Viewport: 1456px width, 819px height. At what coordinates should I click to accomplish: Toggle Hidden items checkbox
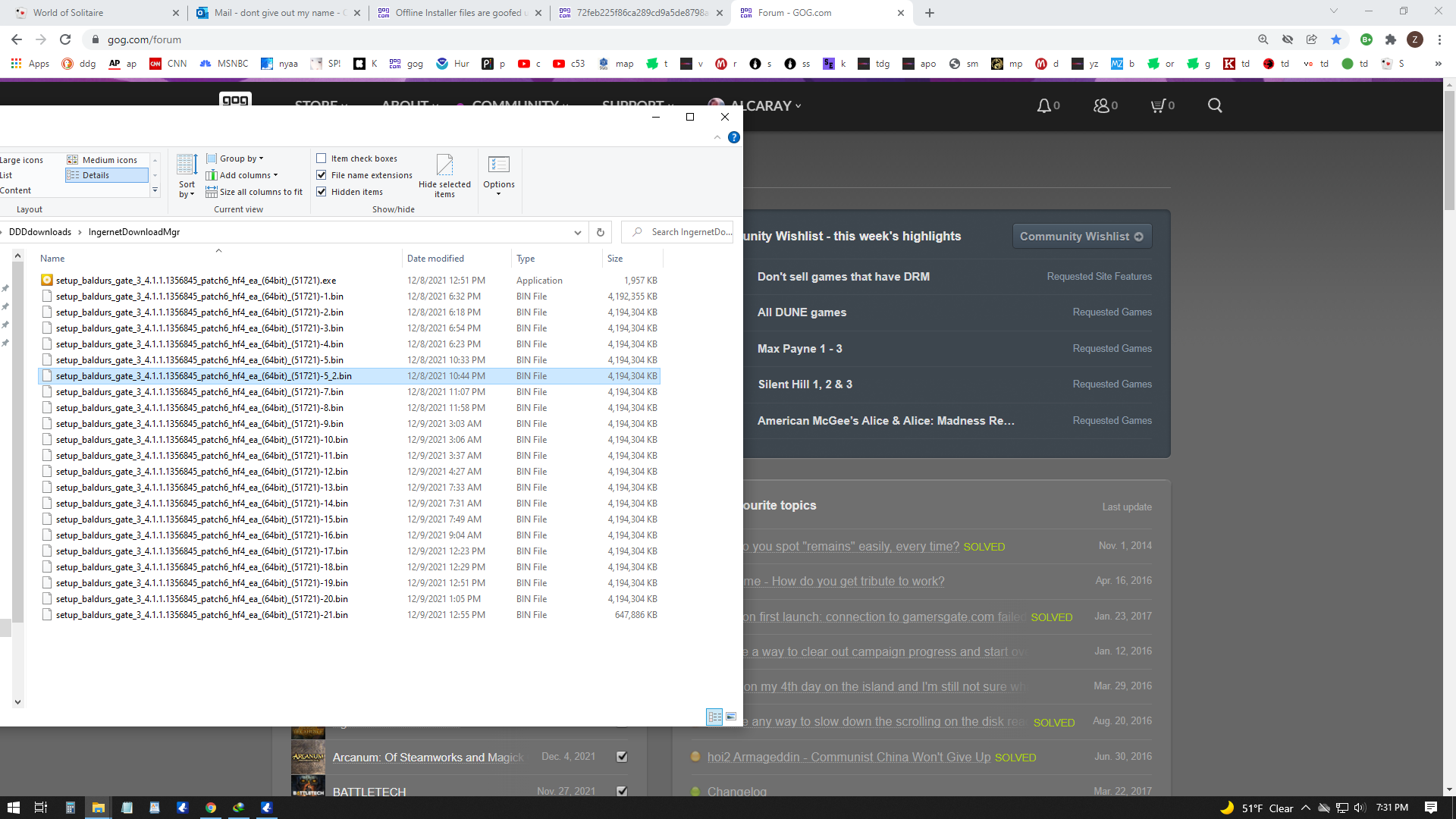tap(322, 192)
